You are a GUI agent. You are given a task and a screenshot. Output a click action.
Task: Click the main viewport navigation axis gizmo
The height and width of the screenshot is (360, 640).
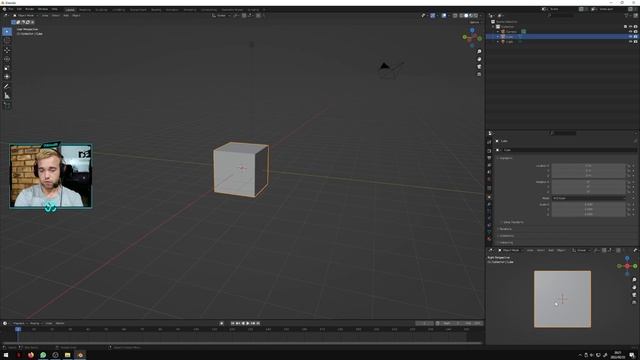click(x=472, y=37)
